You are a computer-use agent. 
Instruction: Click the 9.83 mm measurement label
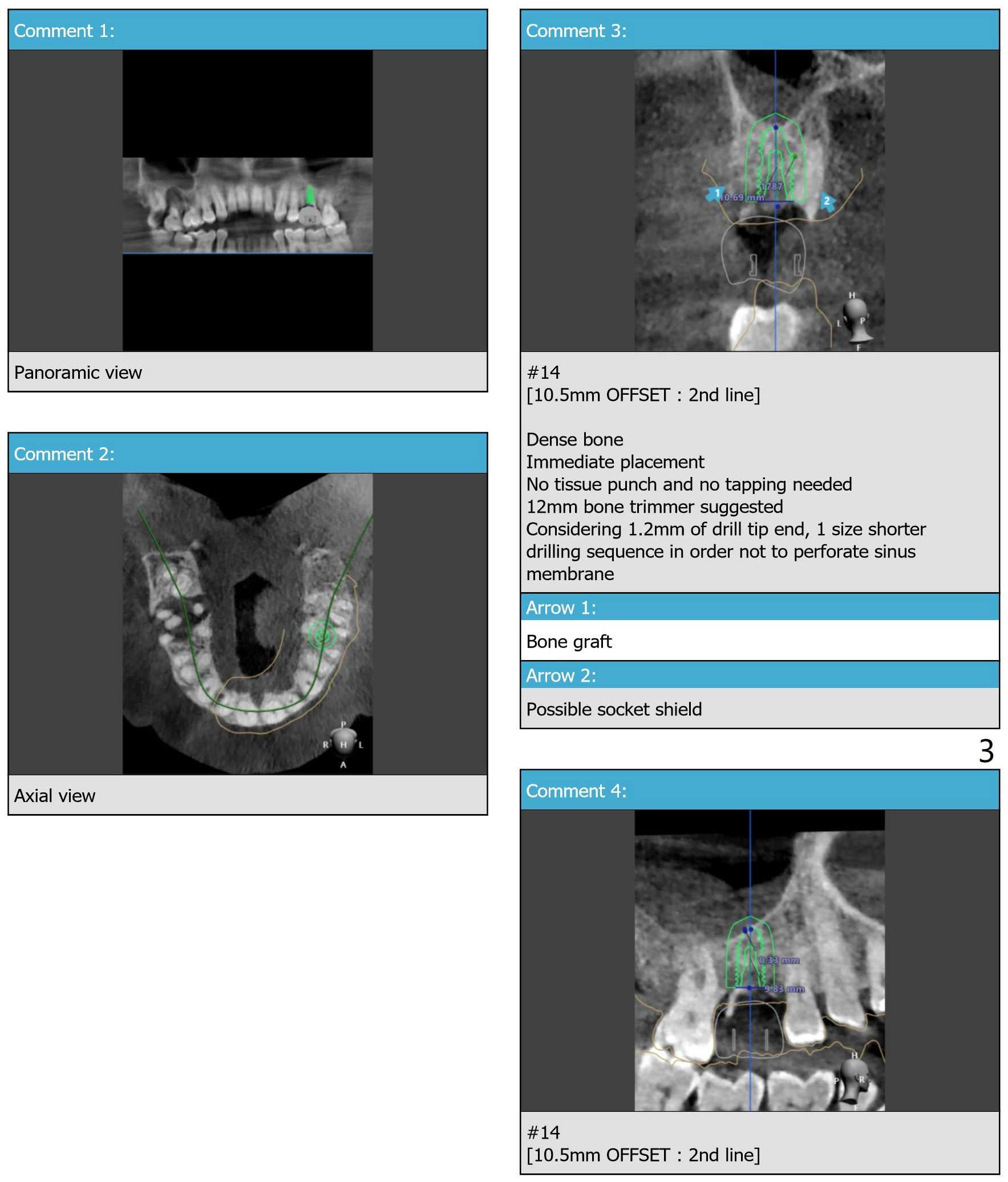click(784, 989)
